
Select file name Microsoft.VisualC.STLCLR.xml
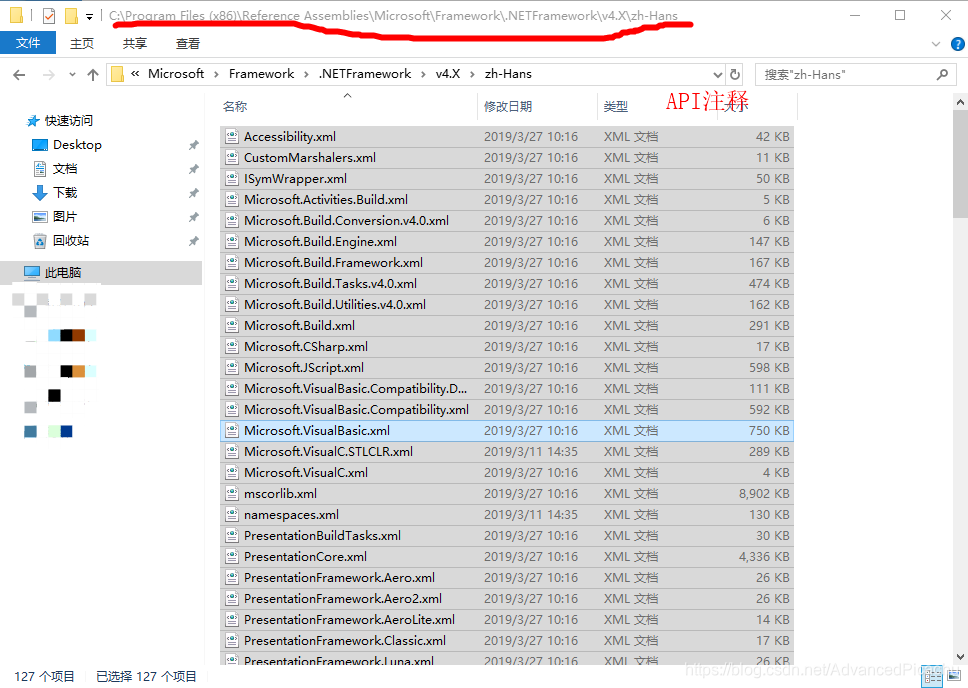pos(328,451)
